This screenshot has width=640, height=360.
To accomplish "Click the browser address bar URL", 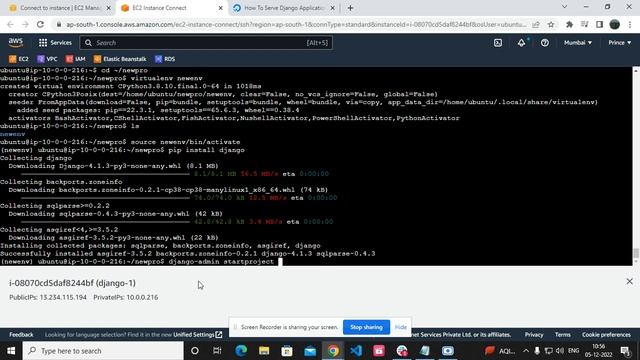I will (296, 24).
